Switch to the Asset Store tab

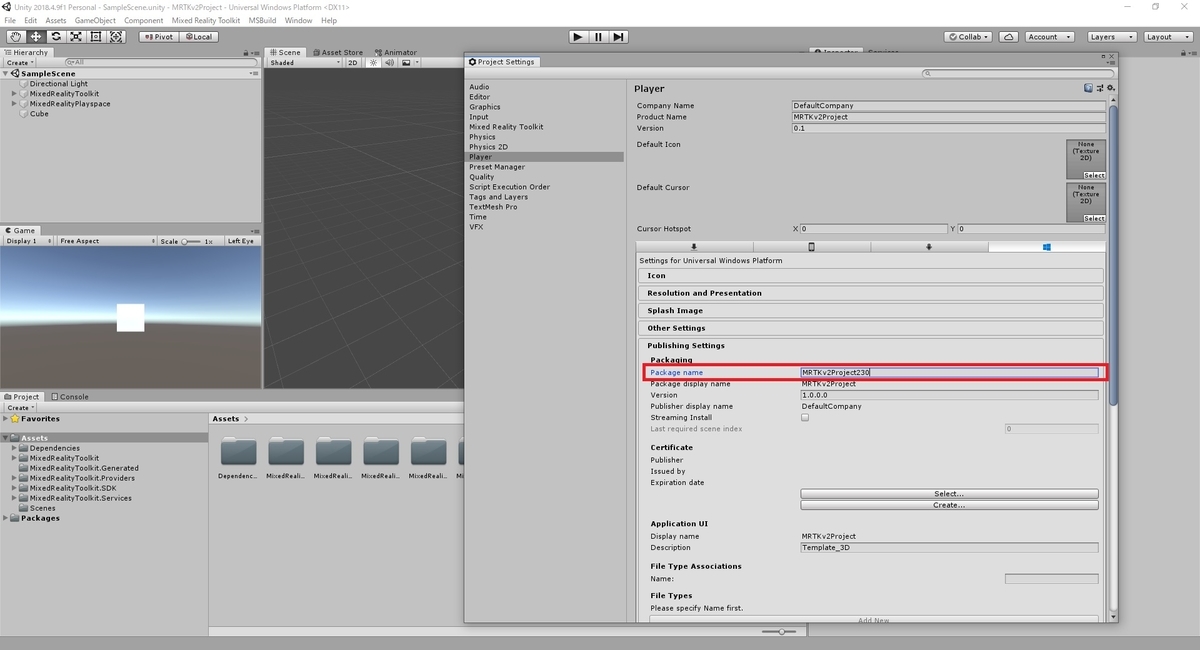tap(339, 52)
